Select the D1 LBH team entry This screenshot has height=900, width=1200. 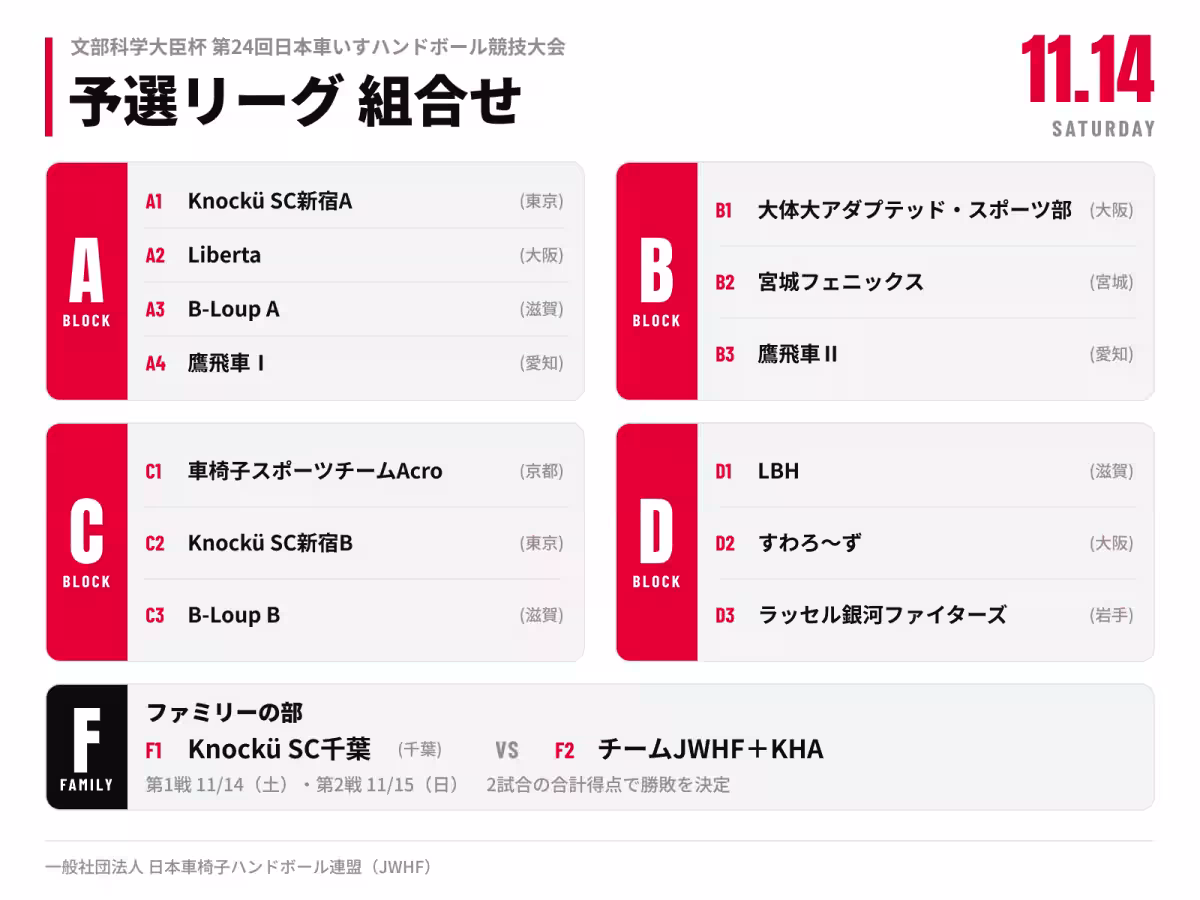[925, 471]
